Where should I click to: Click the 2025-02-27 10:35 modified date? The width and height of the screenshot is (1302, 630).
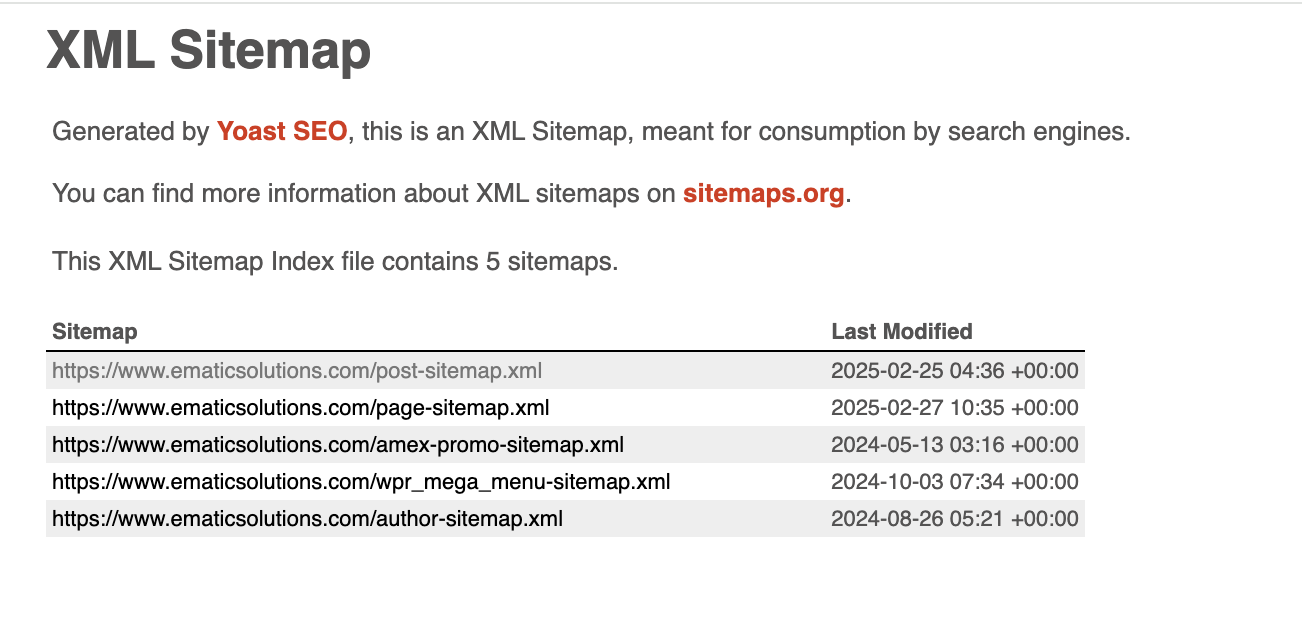pyautogui.click(x=954, y=408)
